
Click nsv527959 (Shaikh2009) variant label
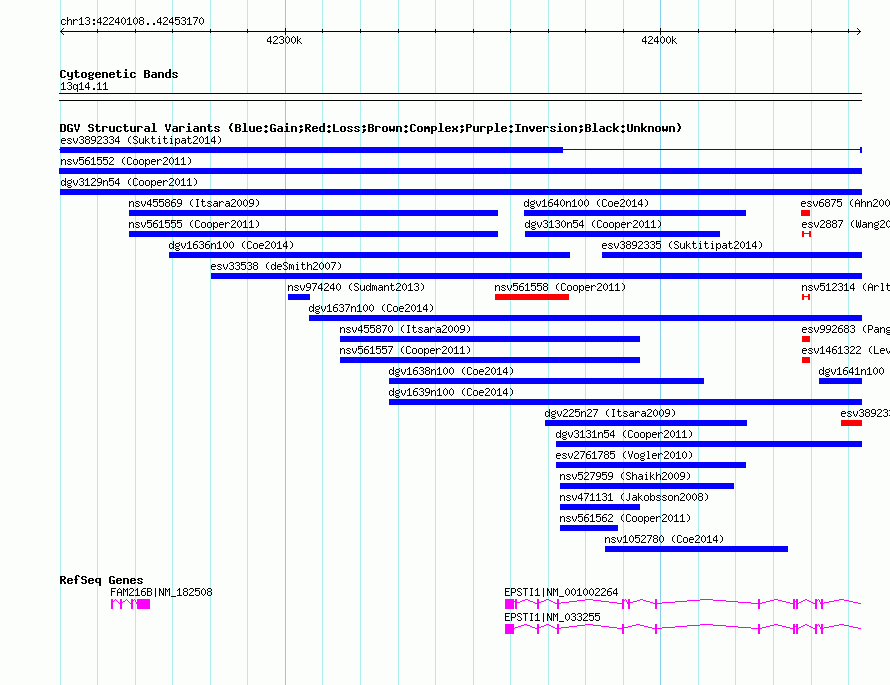(x=625, y=476)
